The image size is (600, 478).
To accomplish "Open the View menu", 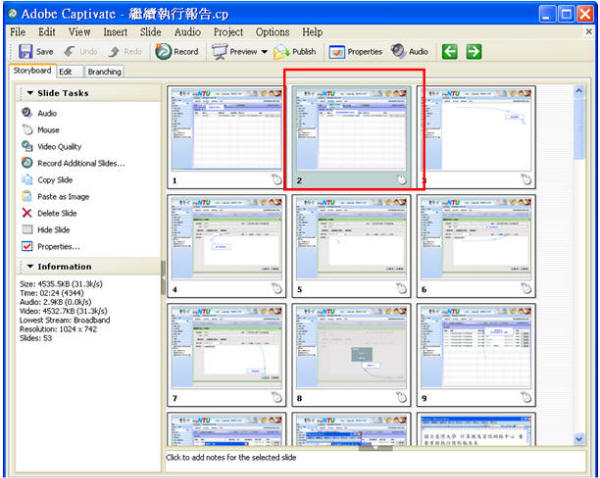I will point(79,32).
